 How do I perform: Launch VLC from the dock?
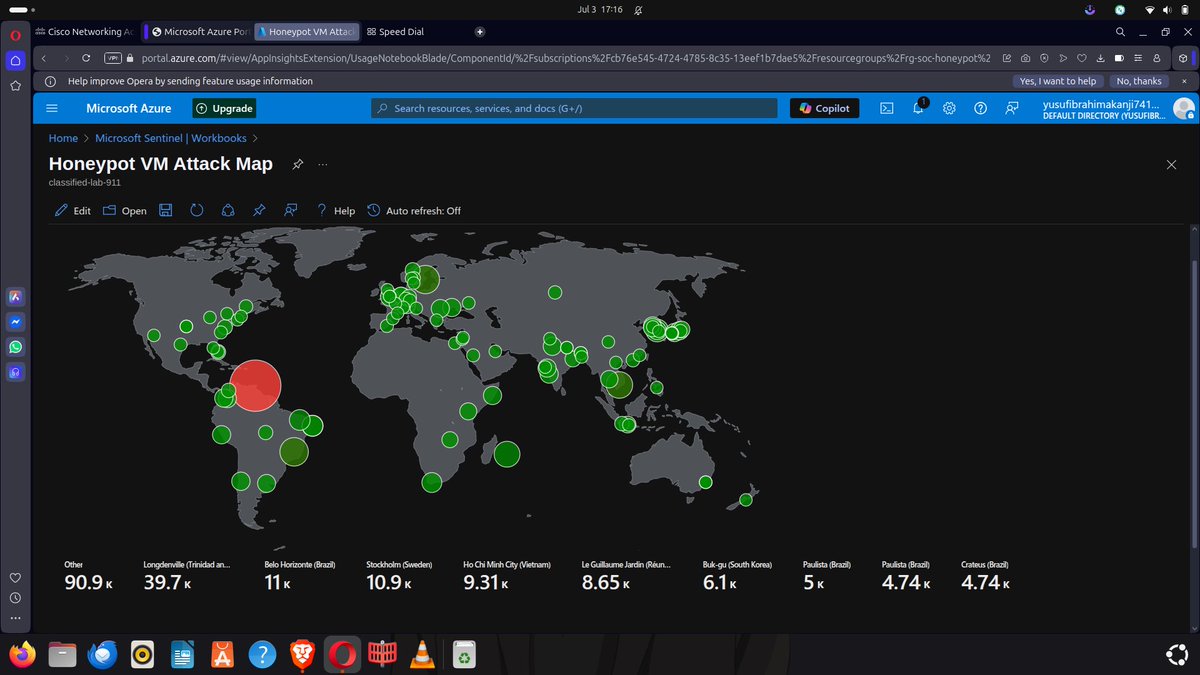click(422, 654)
